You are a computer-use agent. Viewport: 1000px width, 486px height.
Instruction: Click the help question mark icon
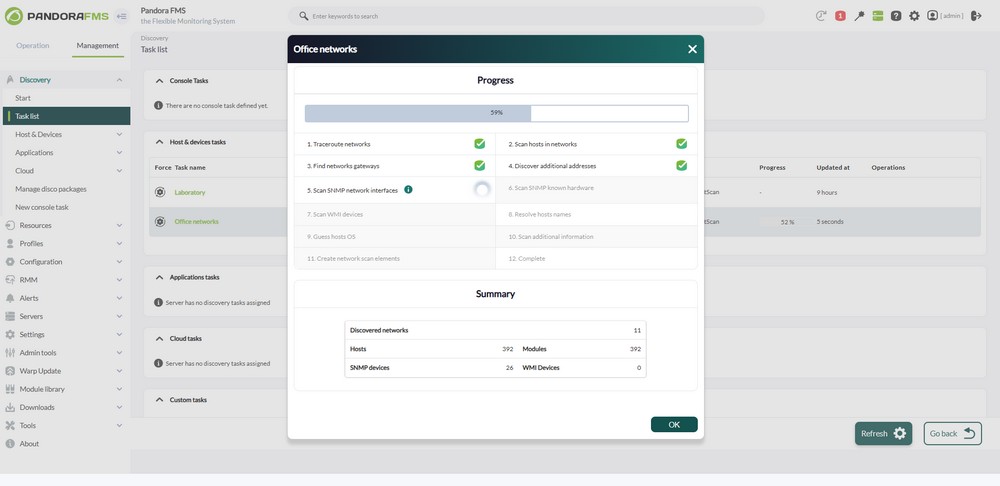pyautogui.click(x=896, y=16)
